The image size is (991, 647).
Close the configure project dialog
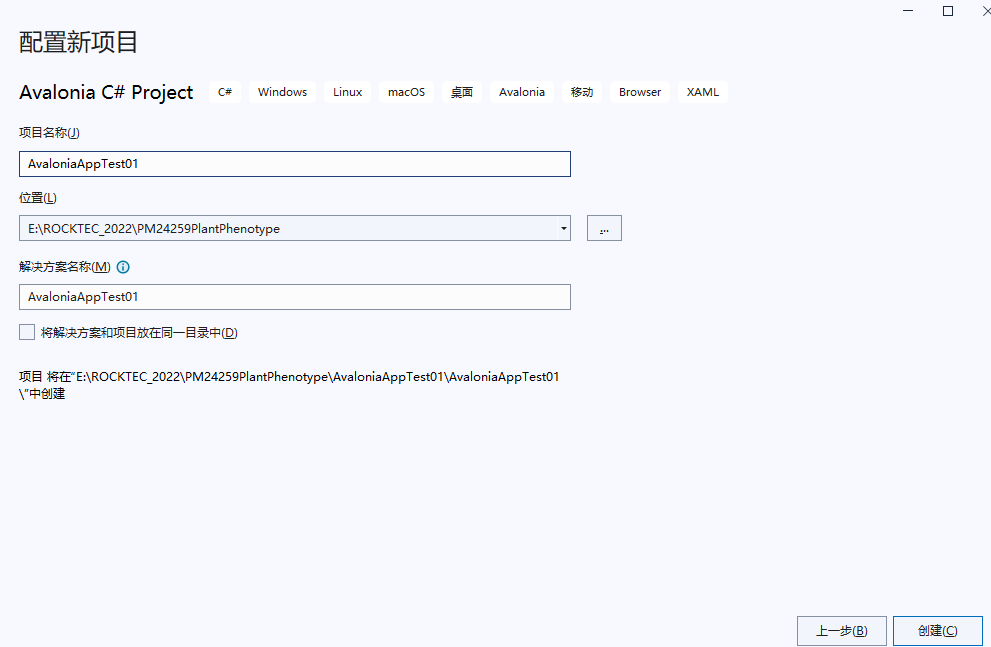[x=986, y=11]
